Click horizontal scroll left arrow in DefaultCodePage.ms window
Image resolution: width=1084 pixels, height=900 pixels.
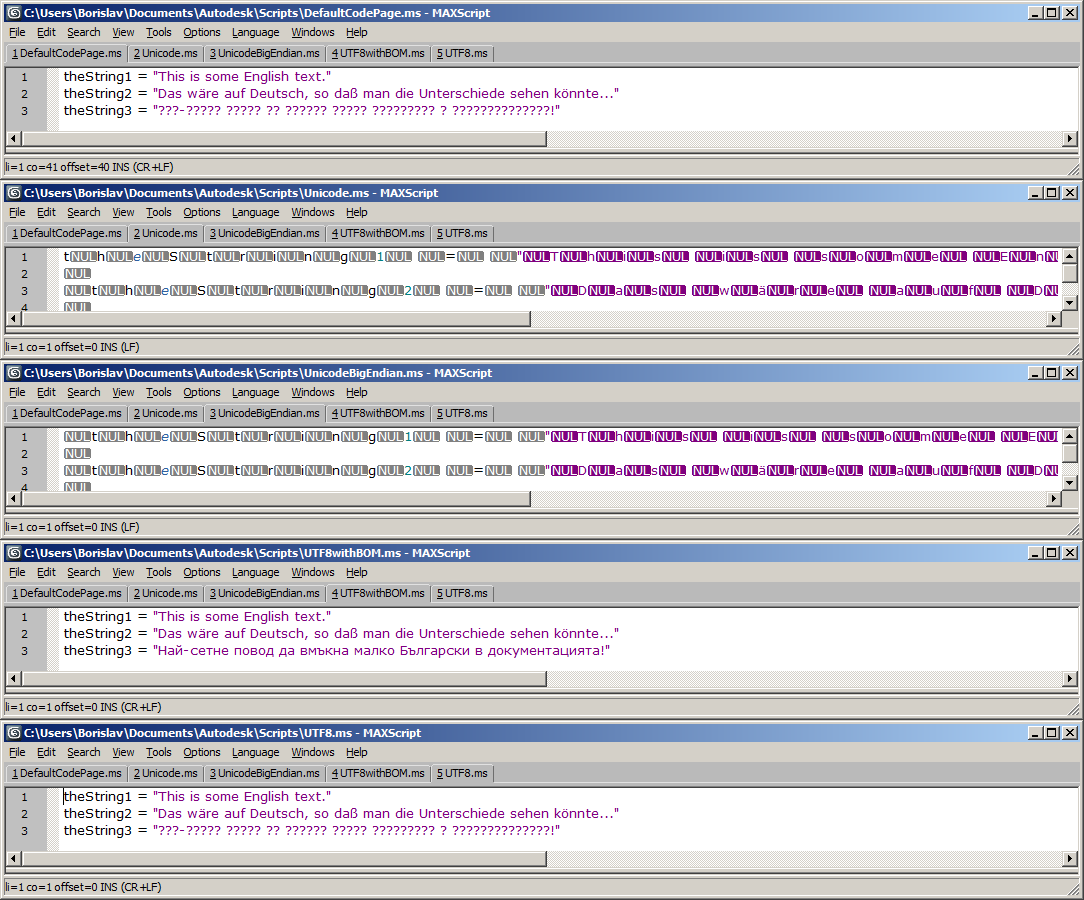[x=13, y=139]
